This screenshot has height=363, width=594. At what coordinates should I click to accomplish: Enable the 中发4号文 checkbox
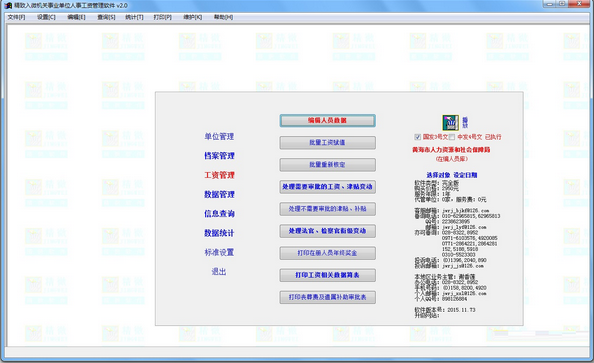coord(452,137)
